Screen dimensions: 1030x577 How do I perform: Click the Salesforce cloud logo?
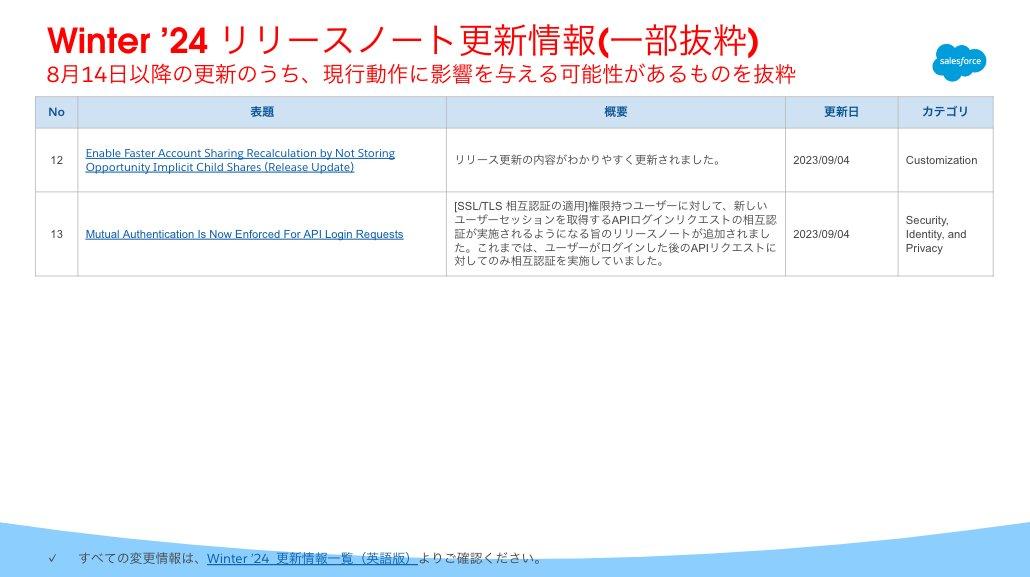point(959,62)
